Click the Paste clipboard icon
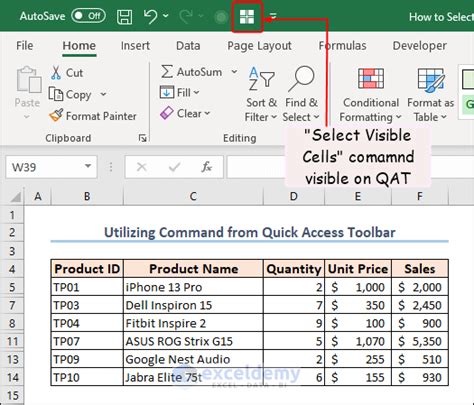 pos(29,79)
